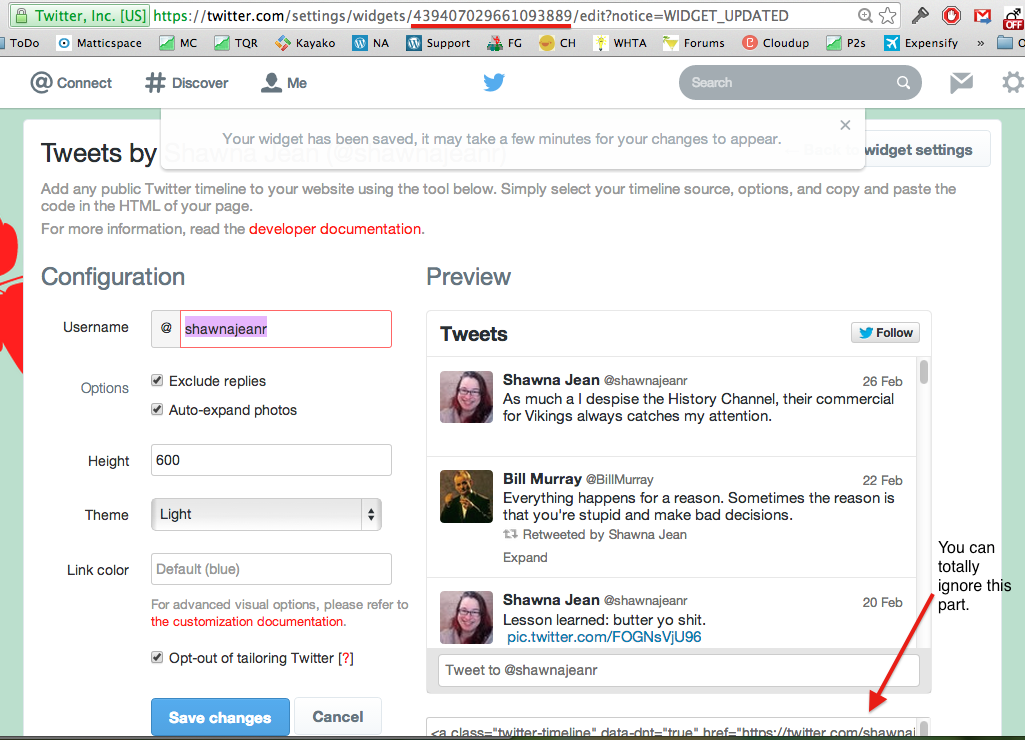
Task: Click the Save changes button
Action: [x=220, y=718]
